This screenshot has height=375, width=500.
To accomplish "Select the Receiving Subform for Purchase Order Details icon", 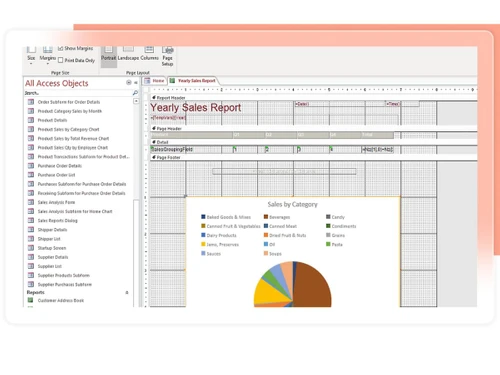I will [31, 193].
